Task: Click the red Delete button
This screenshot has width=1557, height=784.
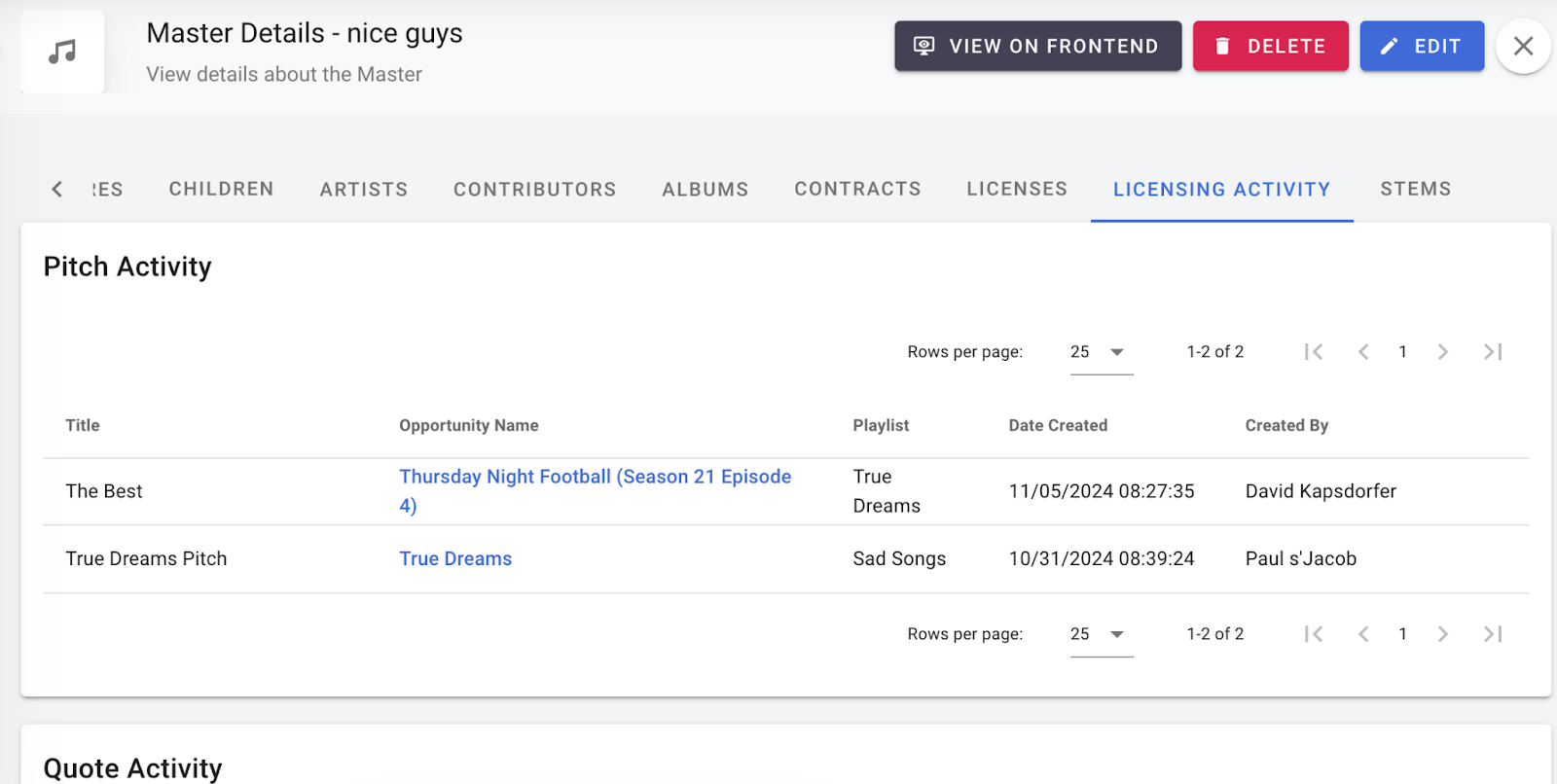Action: (x=1270, y=46)
